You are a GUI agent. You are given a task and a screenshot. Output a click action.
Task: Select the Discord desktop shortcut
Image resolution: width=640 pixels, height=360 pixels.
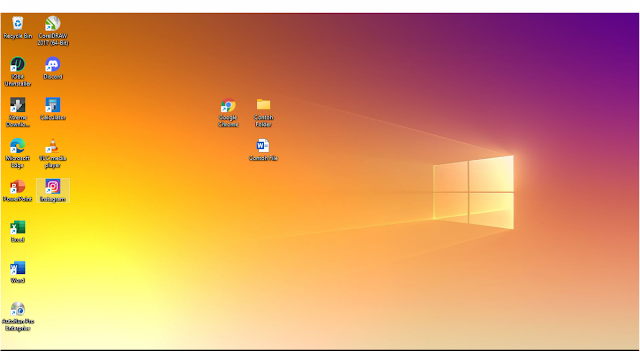53,68
